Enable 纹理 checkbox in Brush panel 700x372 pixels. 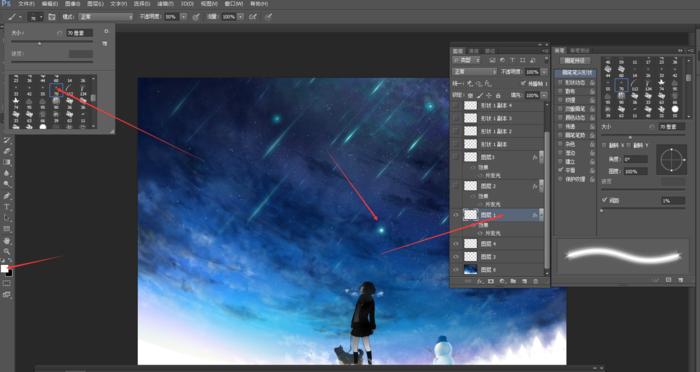[560, 100]
